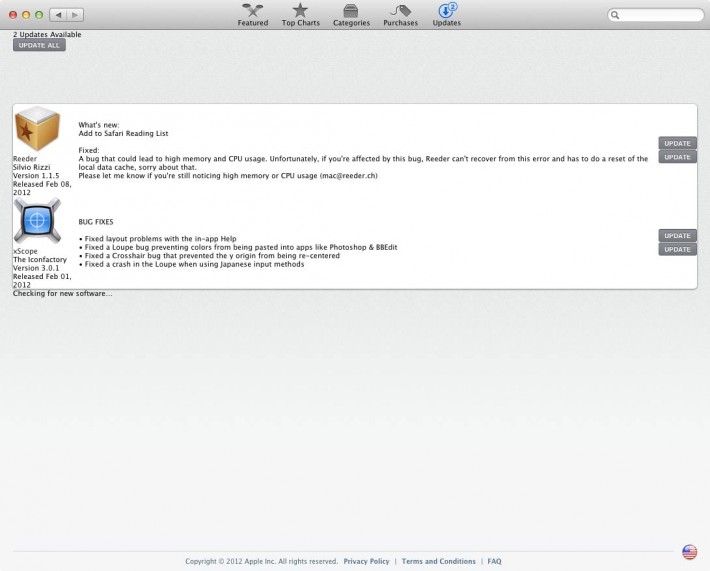Go to the Purchases tab

400,15
